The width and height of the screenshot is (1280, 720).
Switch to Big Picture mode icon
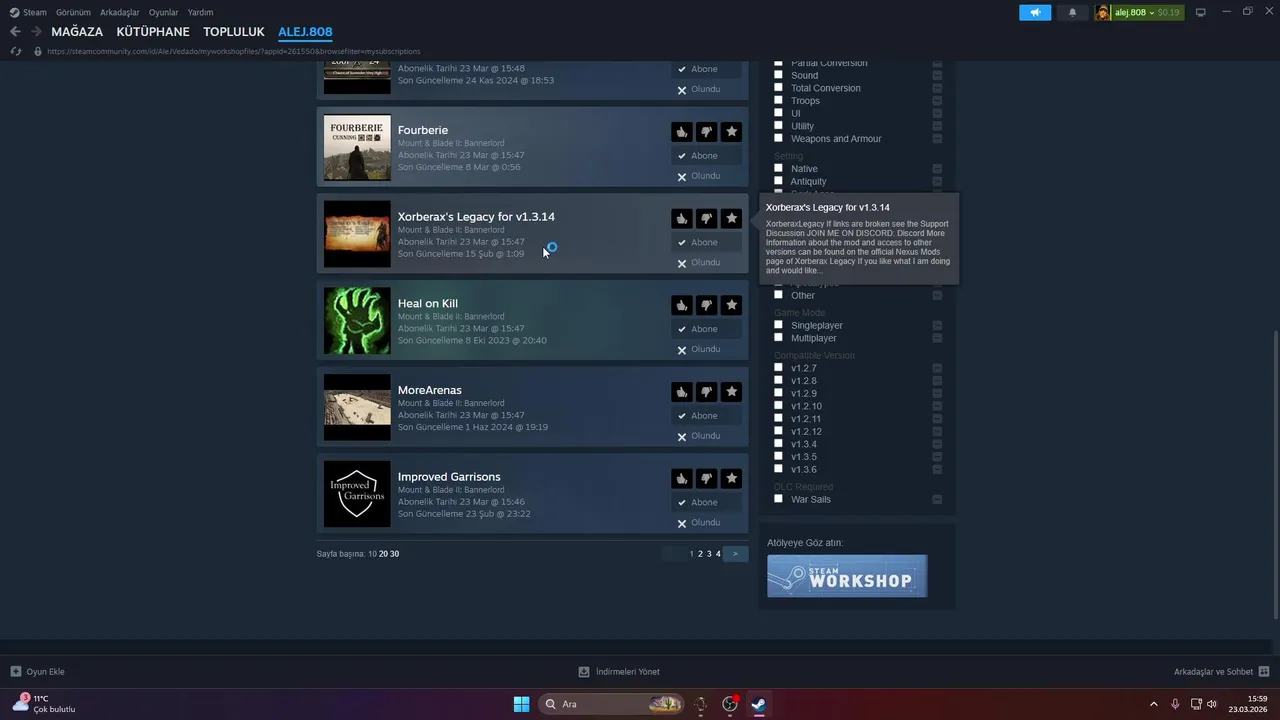1201,12
